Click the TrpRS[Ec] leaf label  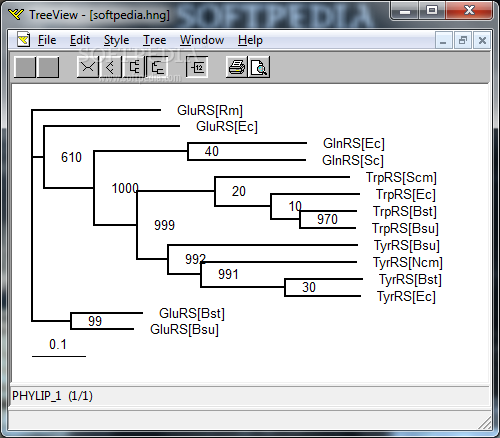(x=406, y=195)
